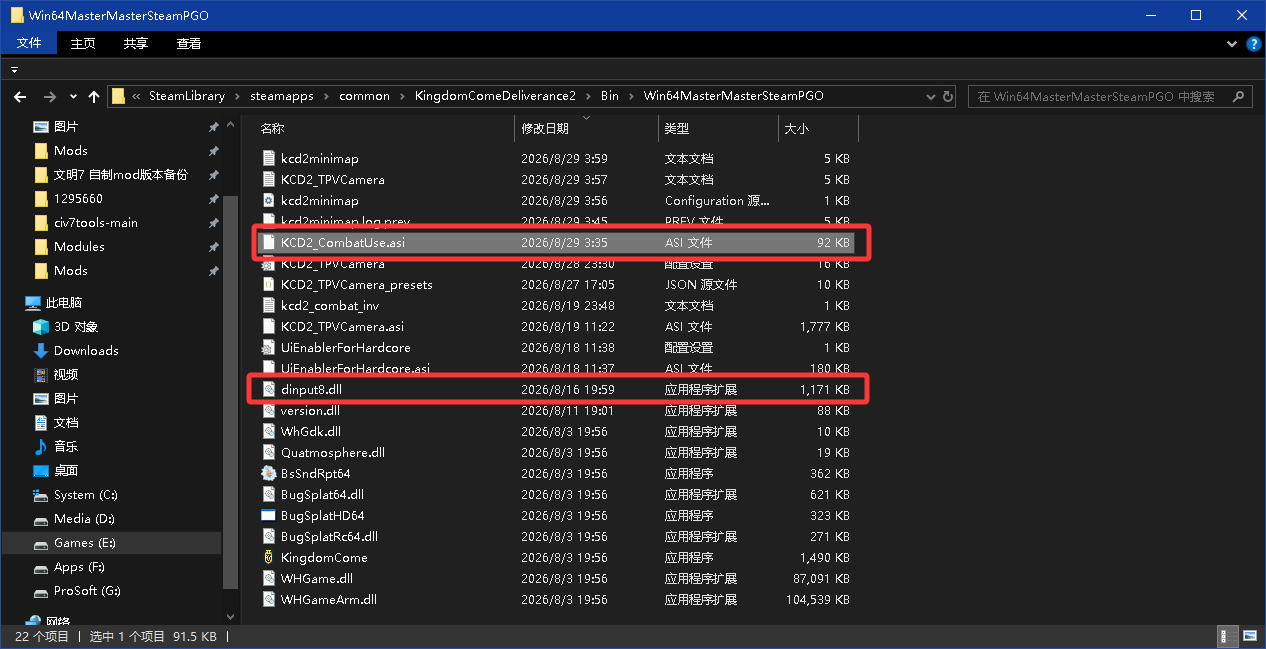Select Quatmosphere.dll file icon
The image size is (1266, 649).
click(268, 452)
